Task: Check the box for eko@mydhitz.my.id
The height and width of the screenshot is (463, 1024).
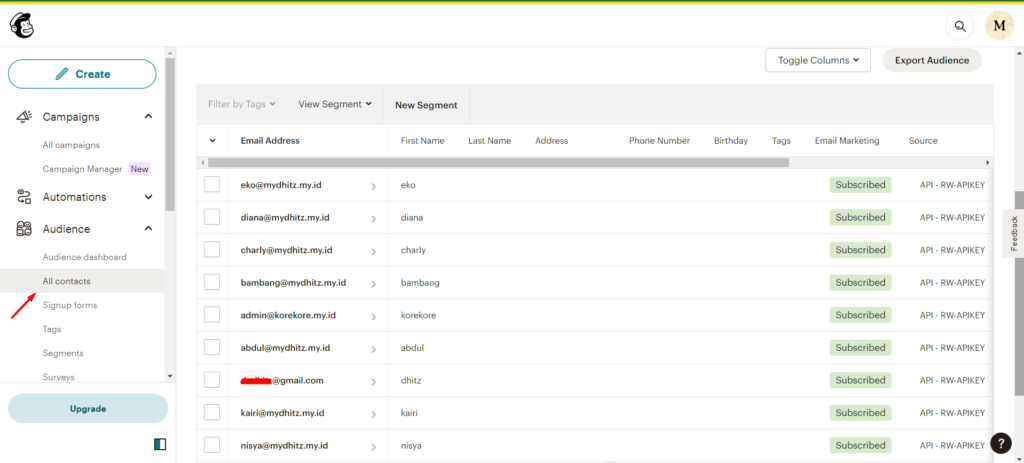Action: pos(212,185)
